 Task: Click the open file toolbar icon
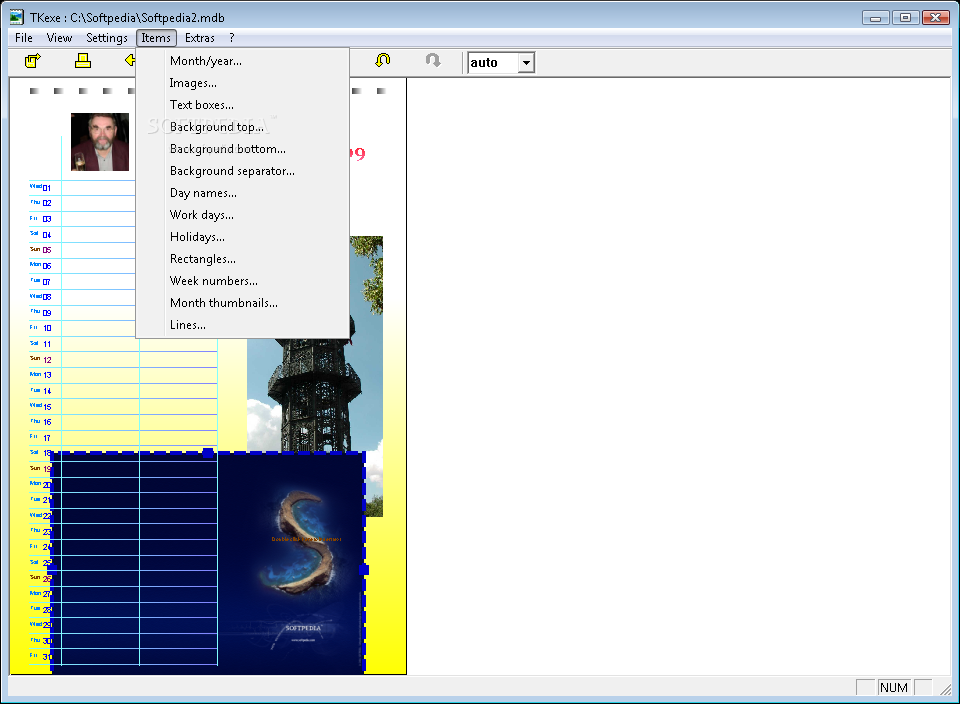coord(32,61)
